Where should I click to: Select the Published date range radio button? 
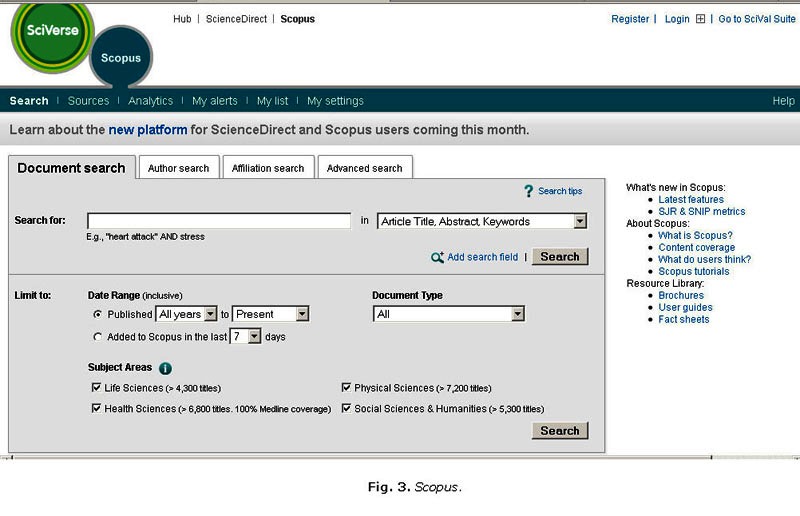tap(97, 314)
